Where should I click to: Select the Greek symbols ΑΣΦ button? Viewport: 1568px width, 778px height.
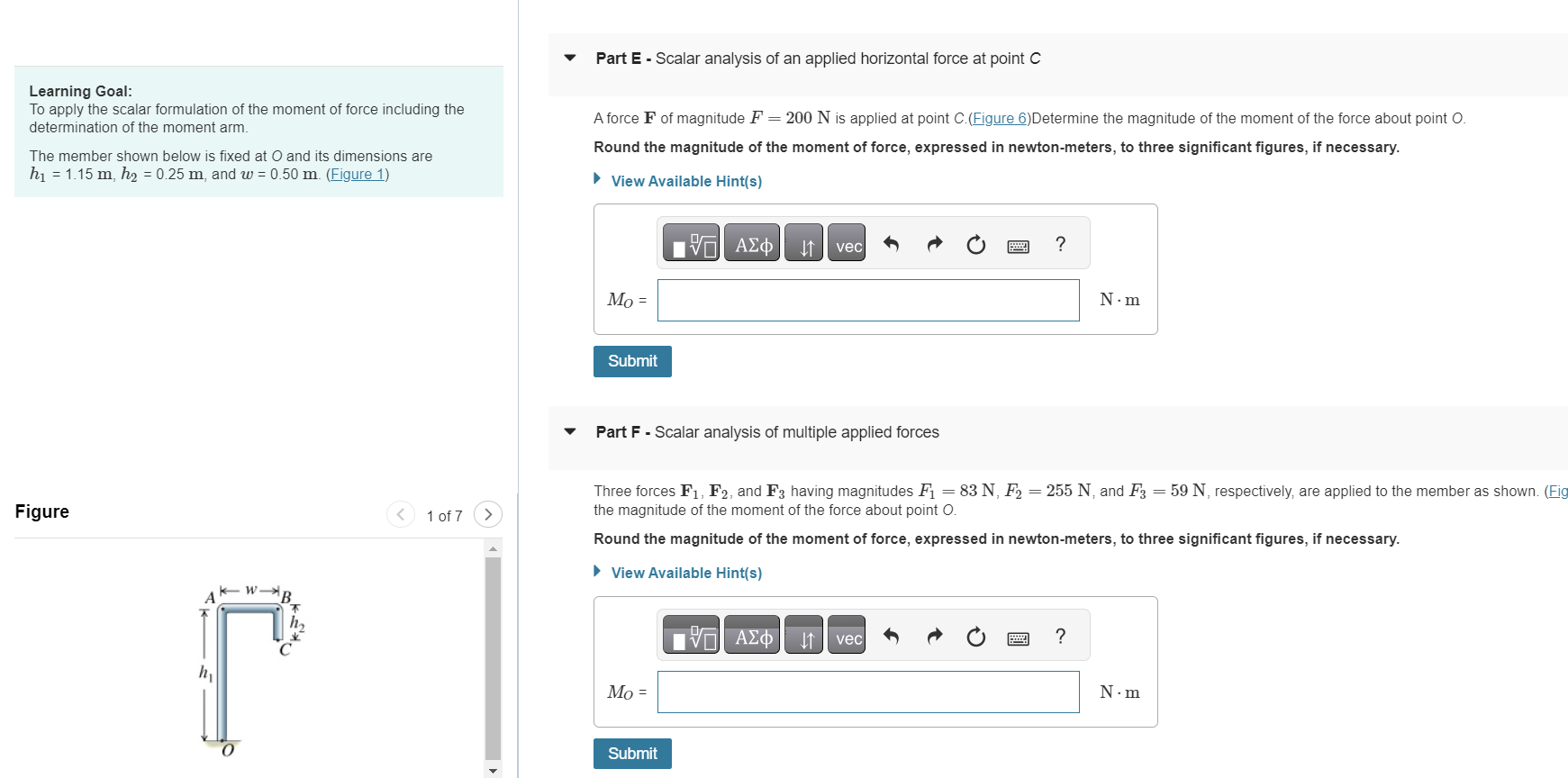point(751,242)
